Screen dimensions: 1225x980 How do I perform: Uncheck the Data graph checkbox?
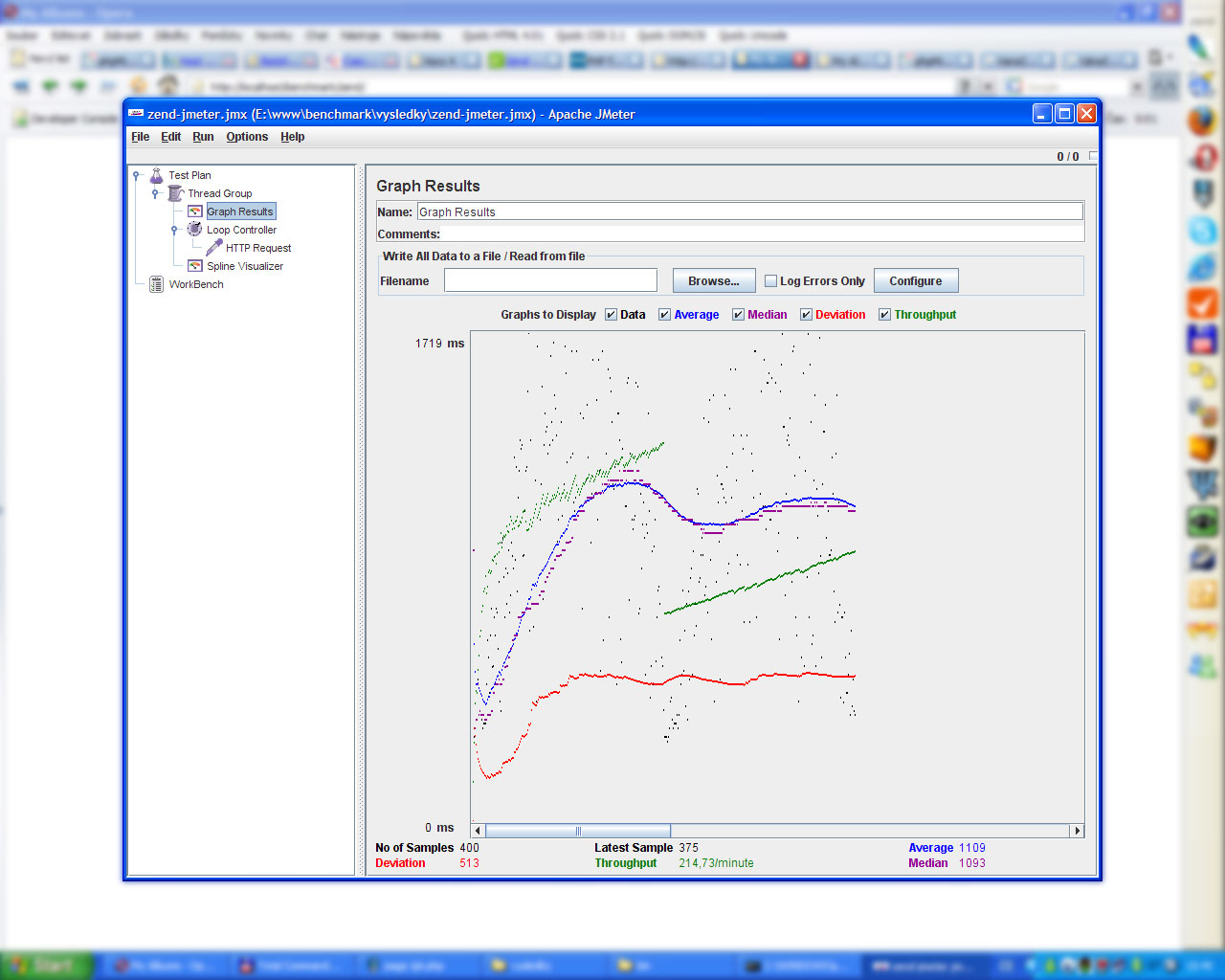611,315
